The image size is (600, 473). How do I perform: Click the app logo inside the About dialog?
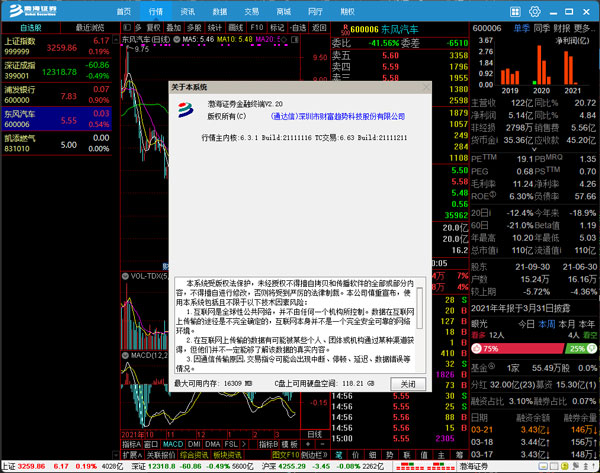click(186, 110)
